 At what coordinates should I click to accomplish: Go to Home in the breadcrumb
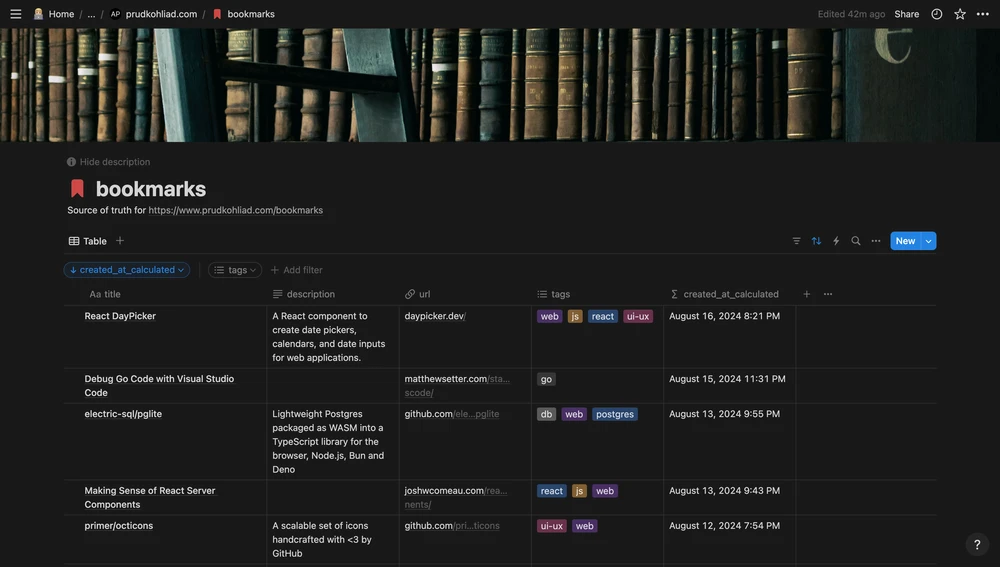pyautogui.click(x=61, y=14)
